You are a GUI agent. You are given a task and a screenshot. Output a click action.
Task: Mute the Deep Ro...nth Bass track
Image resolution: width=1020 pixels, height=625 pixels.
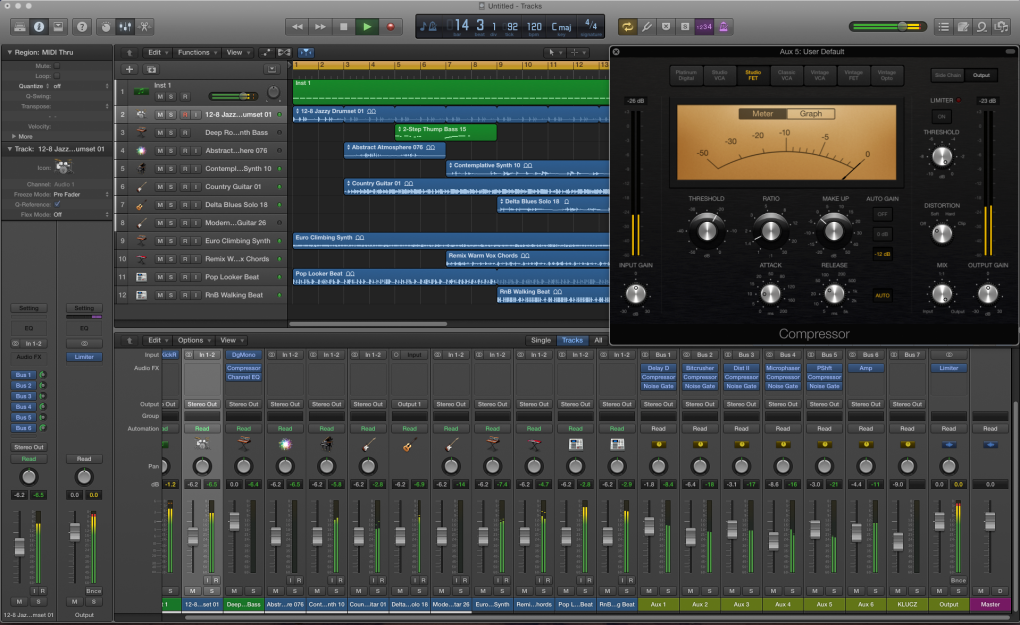[x=160, y=133]
